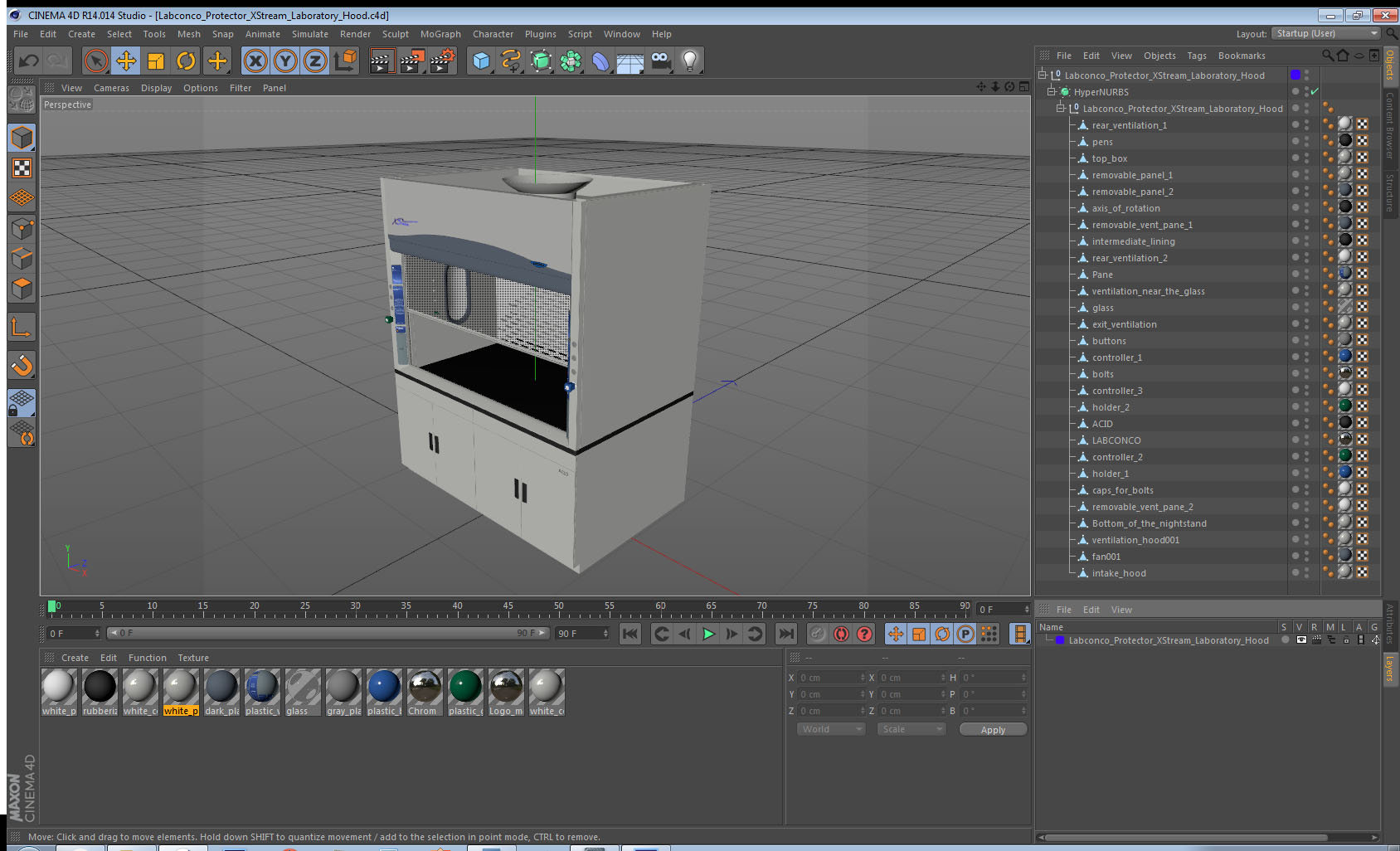1400x851 pixels.
Task: Switch to Texture mode checker icon
Action: point(22,168)
